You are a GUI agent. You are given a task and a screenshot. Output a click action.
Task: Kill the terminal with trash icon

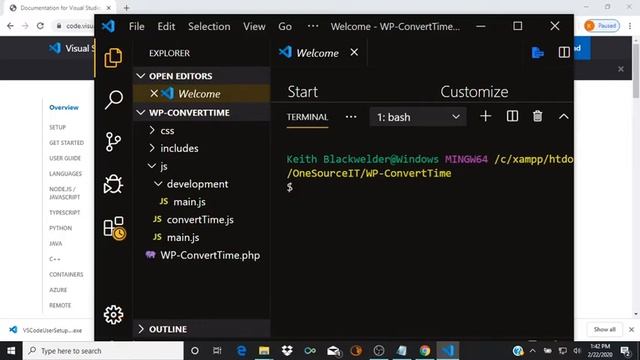[x=538, y=116]
